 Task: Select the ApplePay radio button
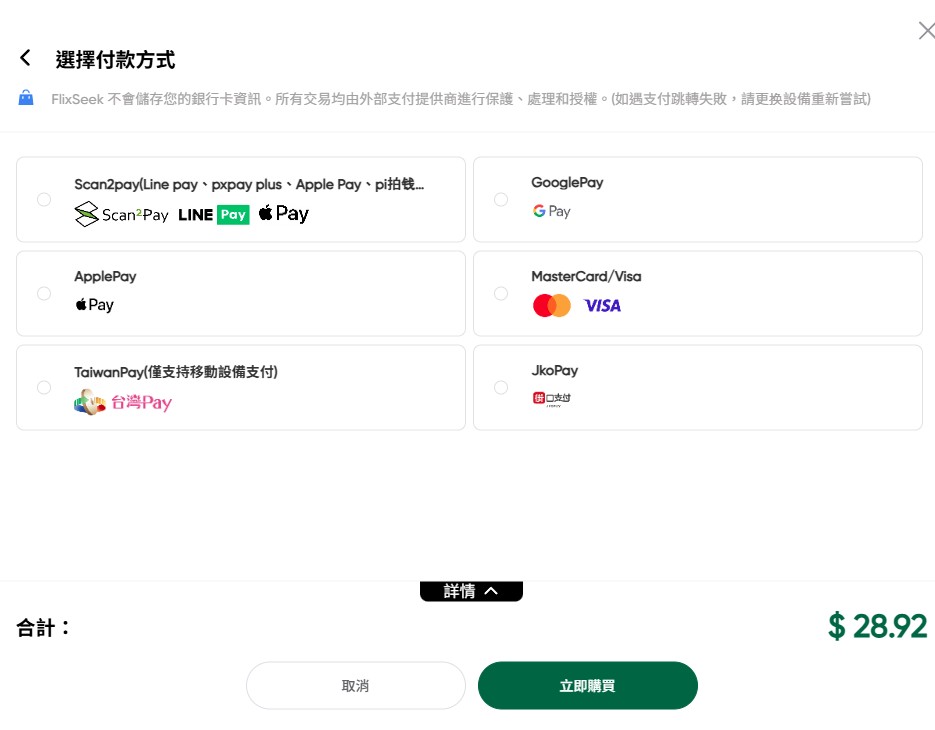pyautogui.click(x=44, y=293)
